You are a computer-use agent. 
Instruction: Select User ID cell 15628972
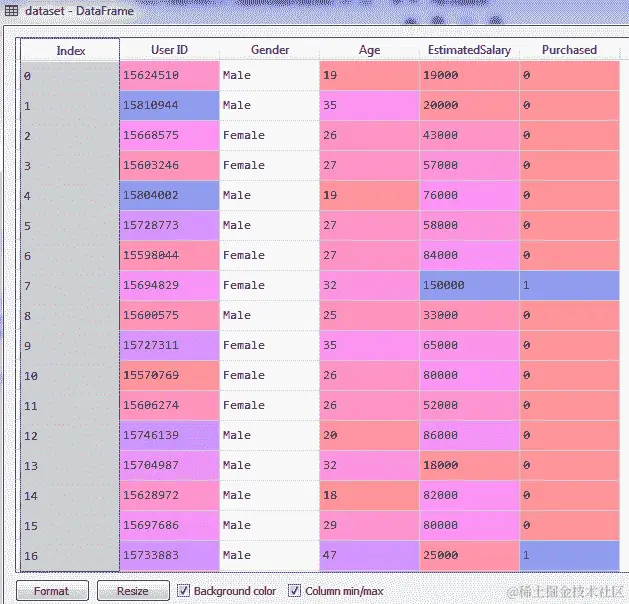pos(169,496)
